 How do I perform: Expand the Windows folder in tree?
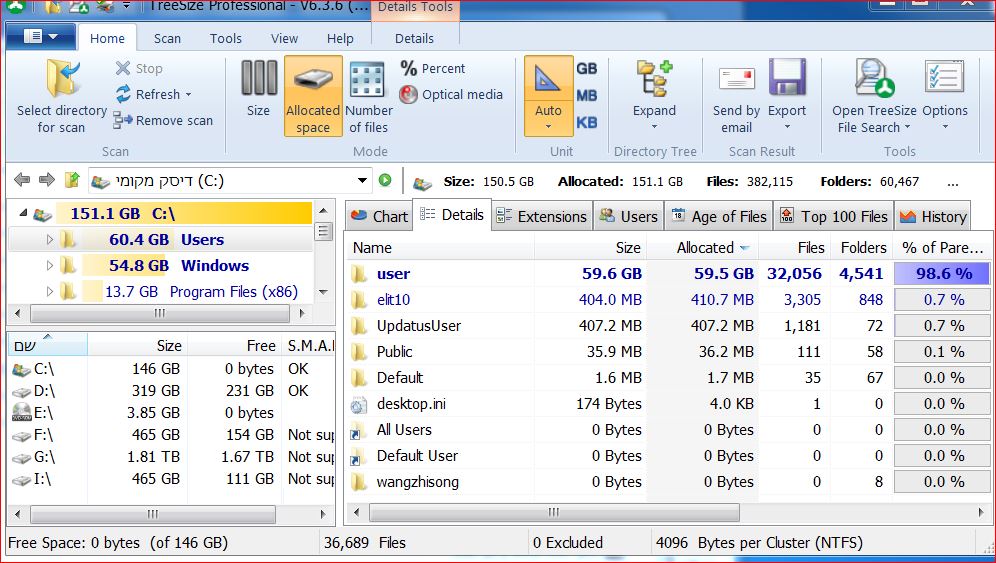[x=50, y=266]
